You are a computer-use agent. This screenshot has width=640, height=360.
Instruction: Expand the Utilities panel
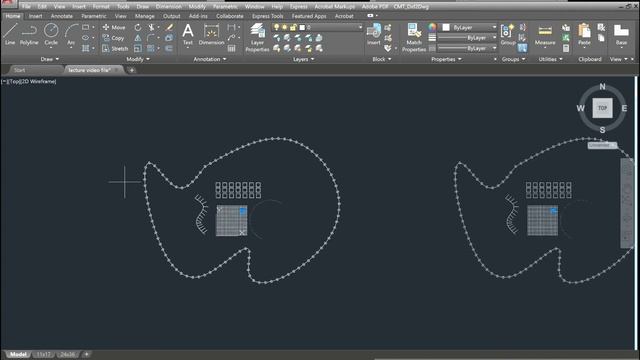point(551,59)
